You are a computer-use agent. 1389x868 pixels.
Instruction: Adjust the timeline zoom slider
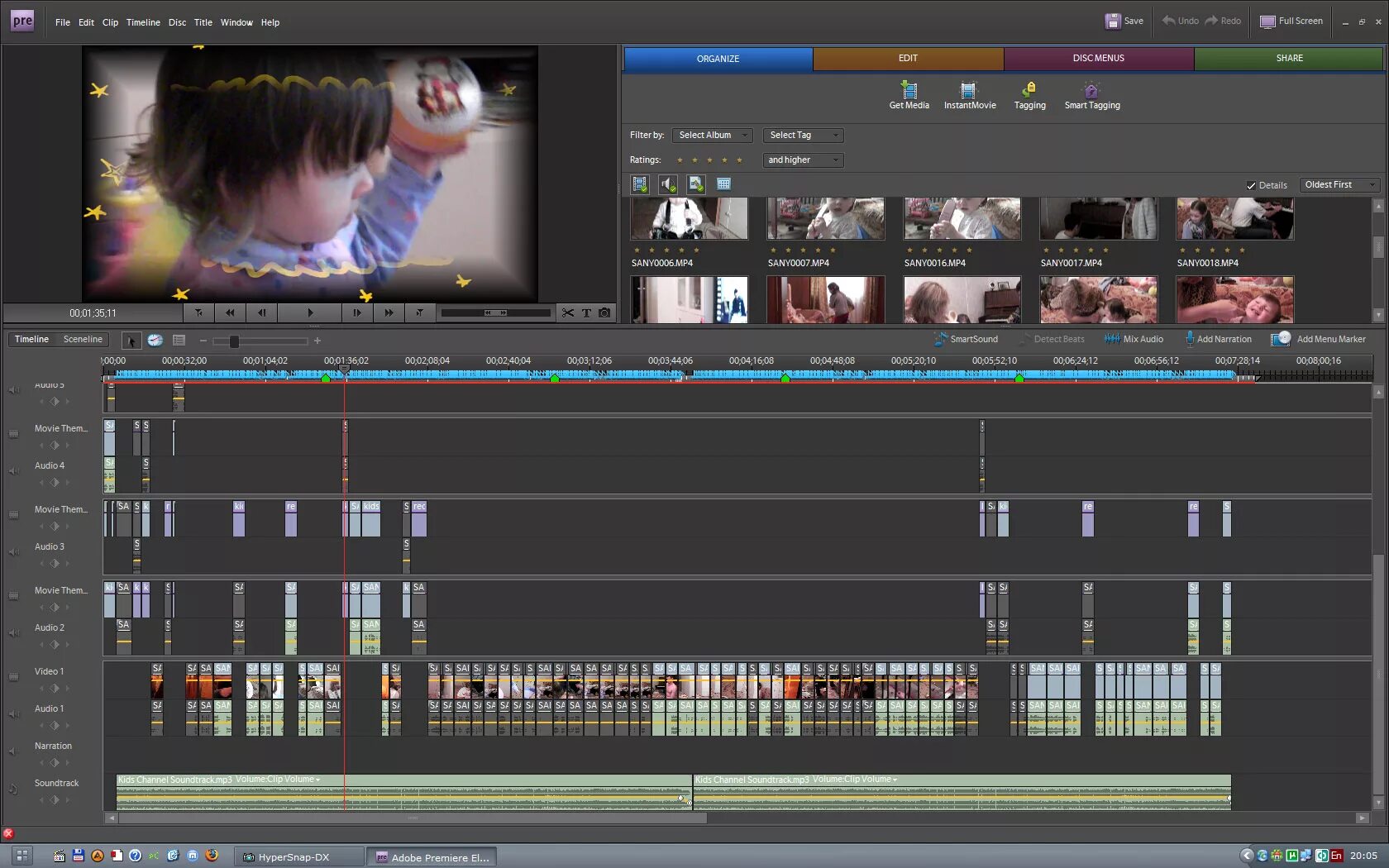pyautogui.click(x=234, y=341)
